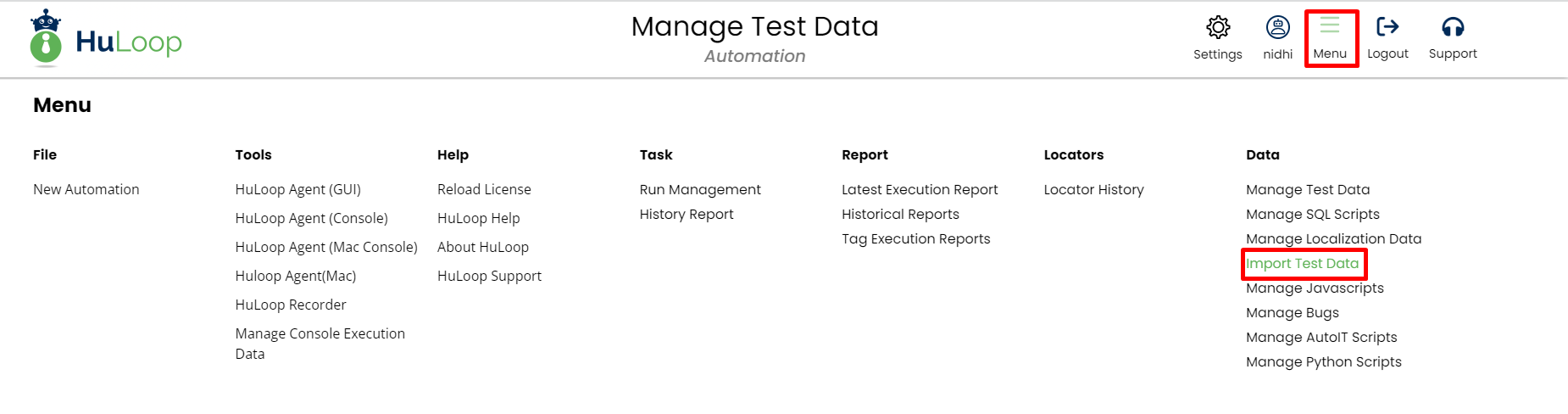The height and width of the screenshot is (414, 1568).
Task: Open About HuLoop menu entry
Action: (483, 247)
